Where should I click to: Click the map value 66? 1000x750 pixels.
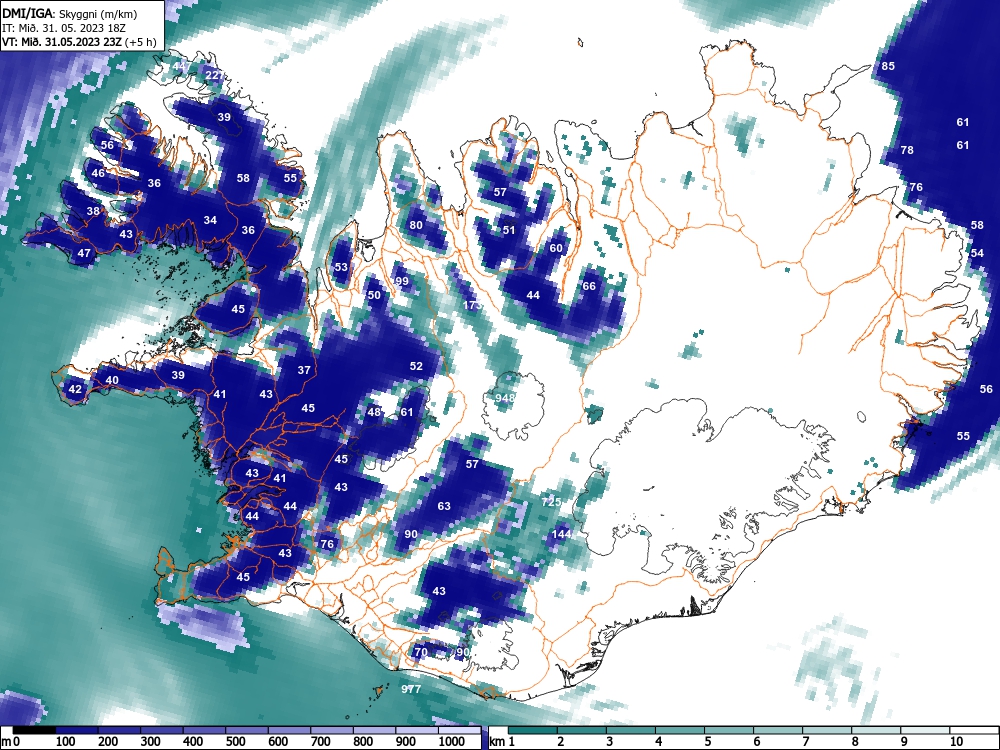point(589,286)
